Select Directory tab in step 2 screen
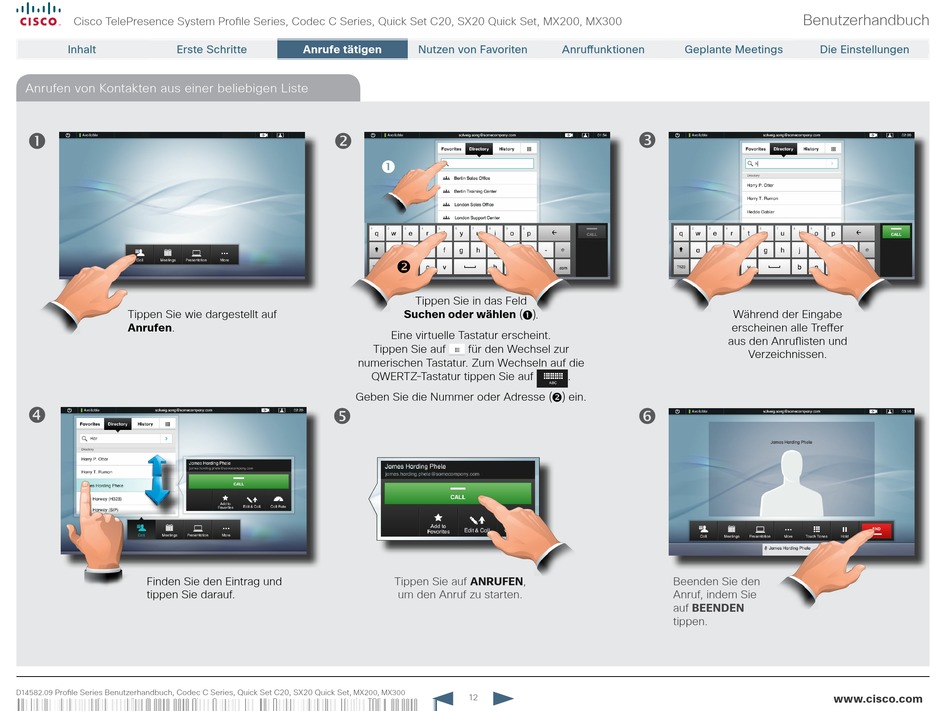Image resolution: width=950 pixels, height=711 pixels. click(479, 149)
